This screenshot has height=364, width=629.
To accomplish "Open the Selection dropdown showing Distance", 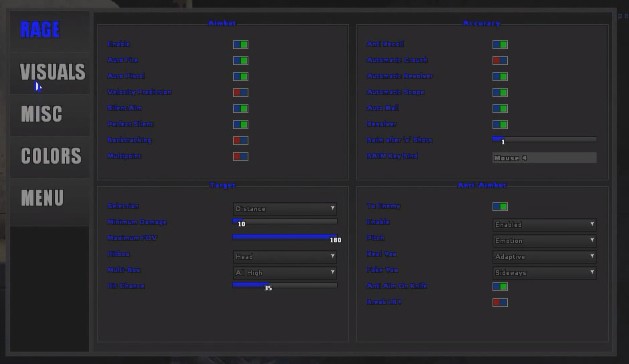I will click(285, 209).
